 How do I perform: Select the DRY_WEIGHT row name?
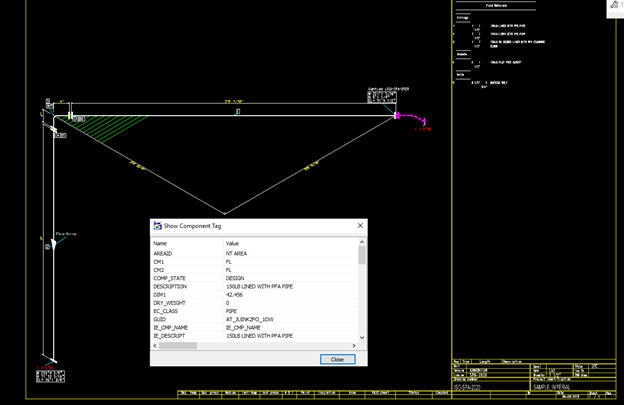click(x=169, y=303)
